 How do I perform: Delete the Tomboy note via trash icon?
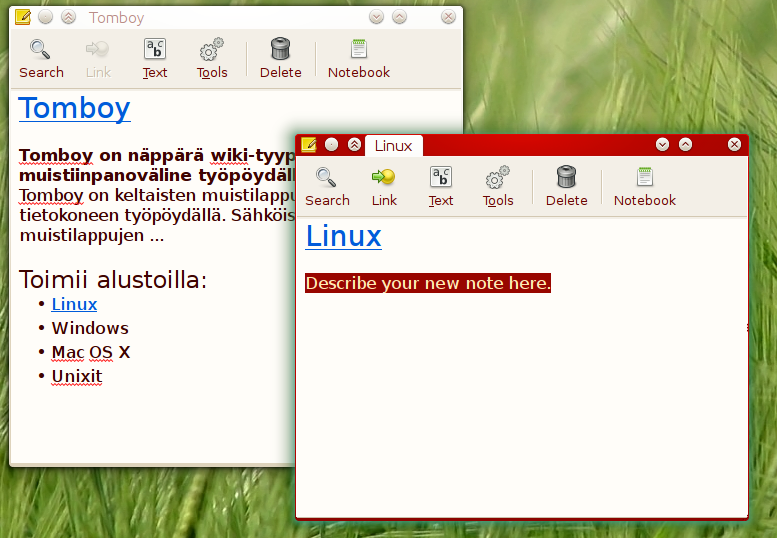280,58
